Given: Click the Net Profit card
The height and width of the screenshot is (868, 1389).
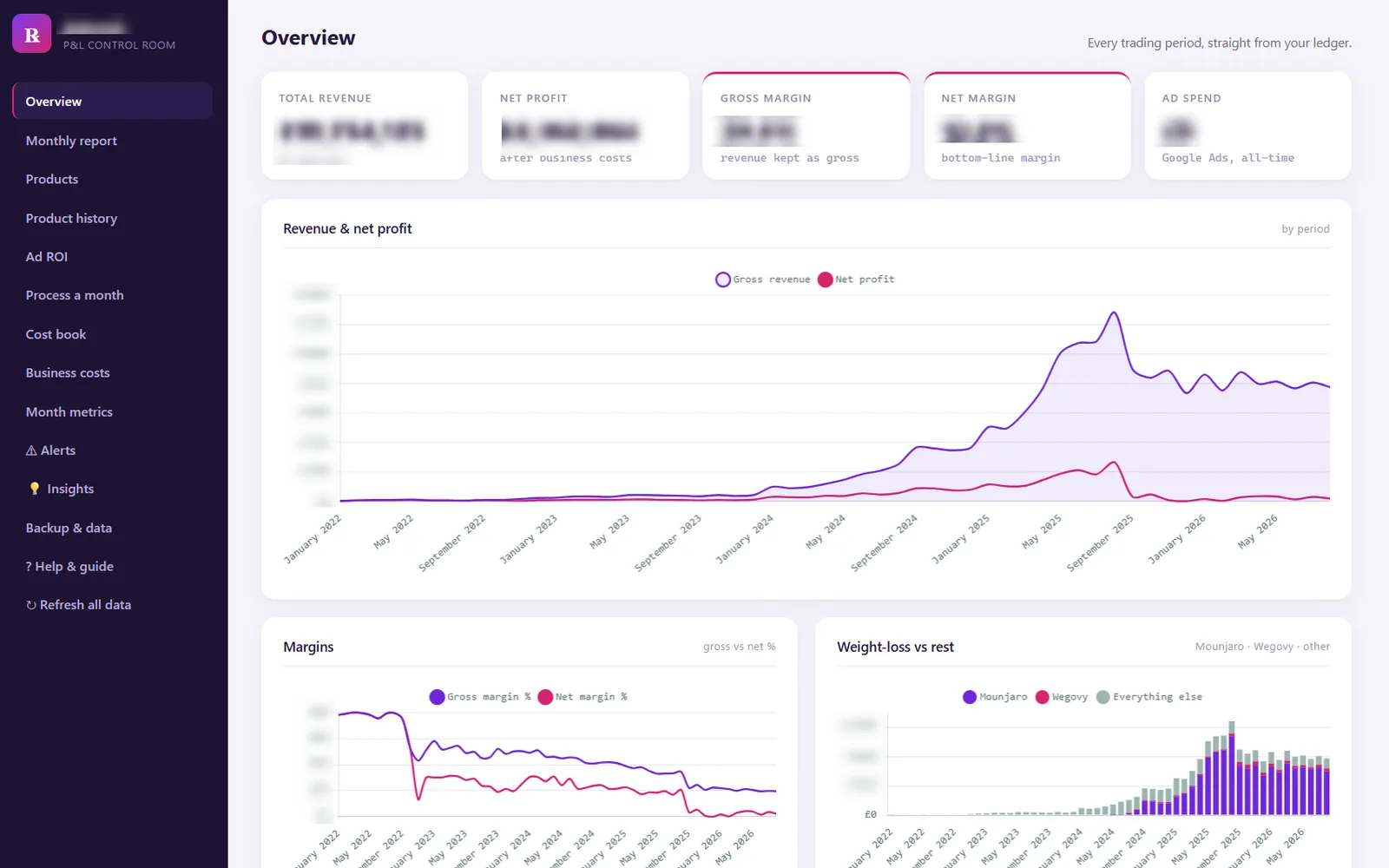Looking at the screenshot, I should coord(585,126).
